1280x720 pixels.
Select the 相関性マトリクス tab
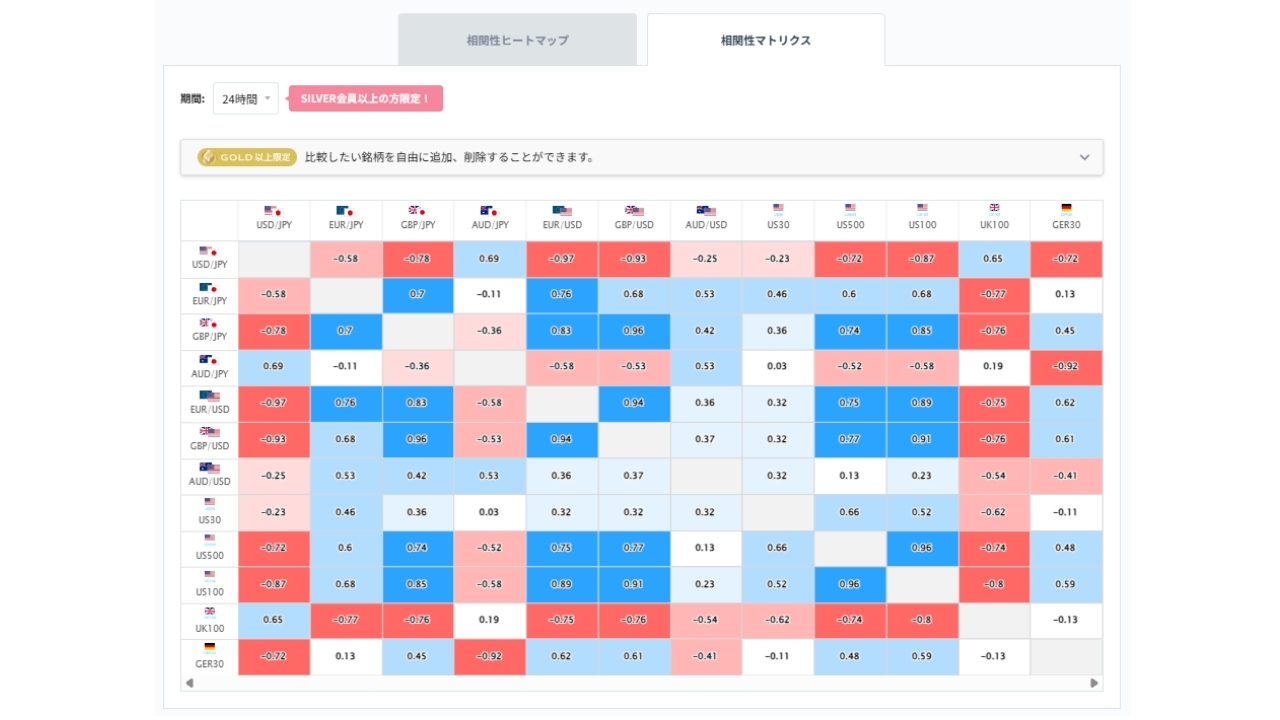click(x=766, y=40)
